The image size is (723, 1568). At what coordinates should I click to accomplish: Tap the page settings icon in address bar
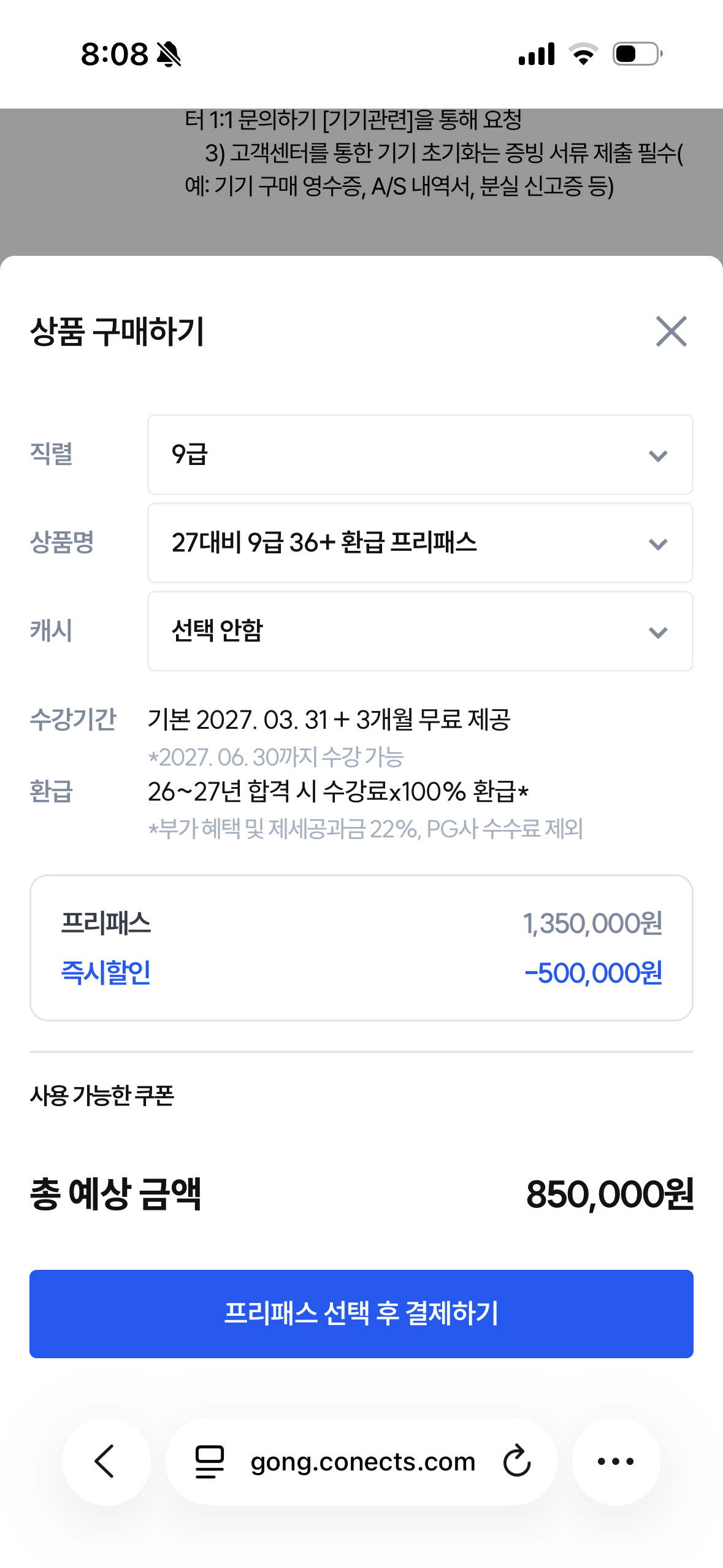click(x=209, y=1461)
